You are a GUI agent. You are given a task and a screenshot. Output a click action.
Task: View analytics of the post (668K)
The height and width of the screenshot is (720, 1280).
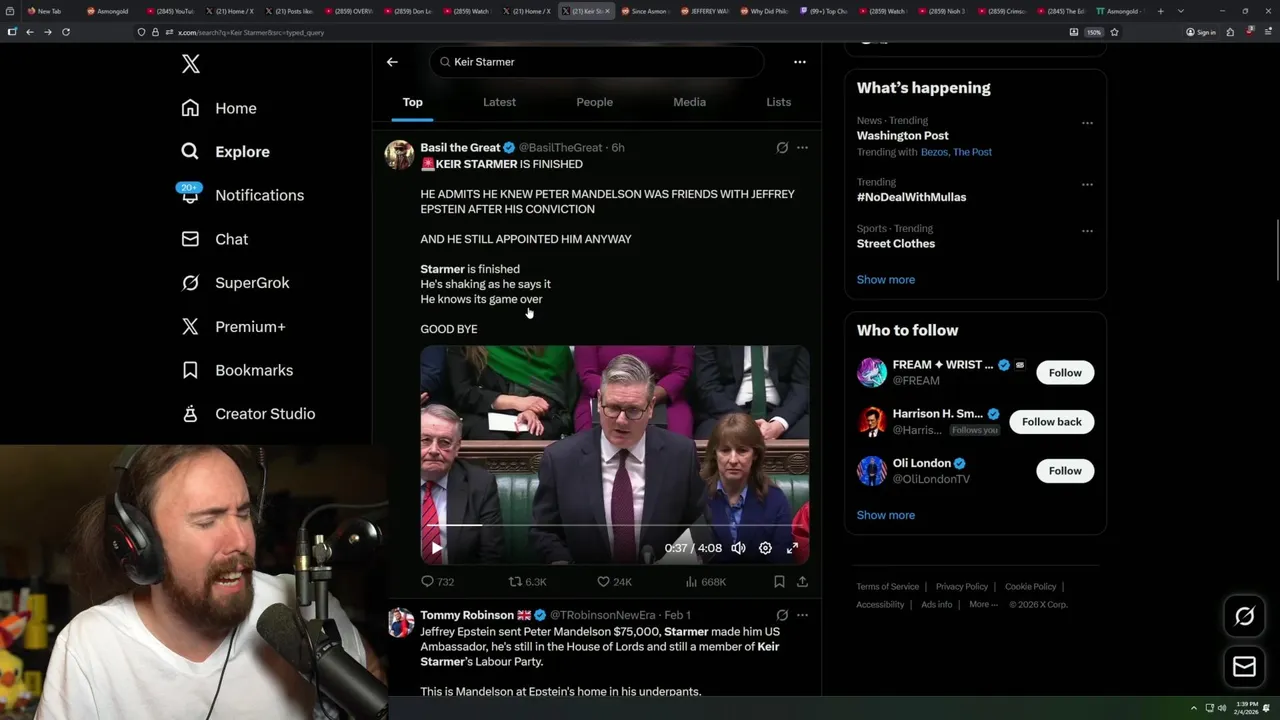(706, 581)
